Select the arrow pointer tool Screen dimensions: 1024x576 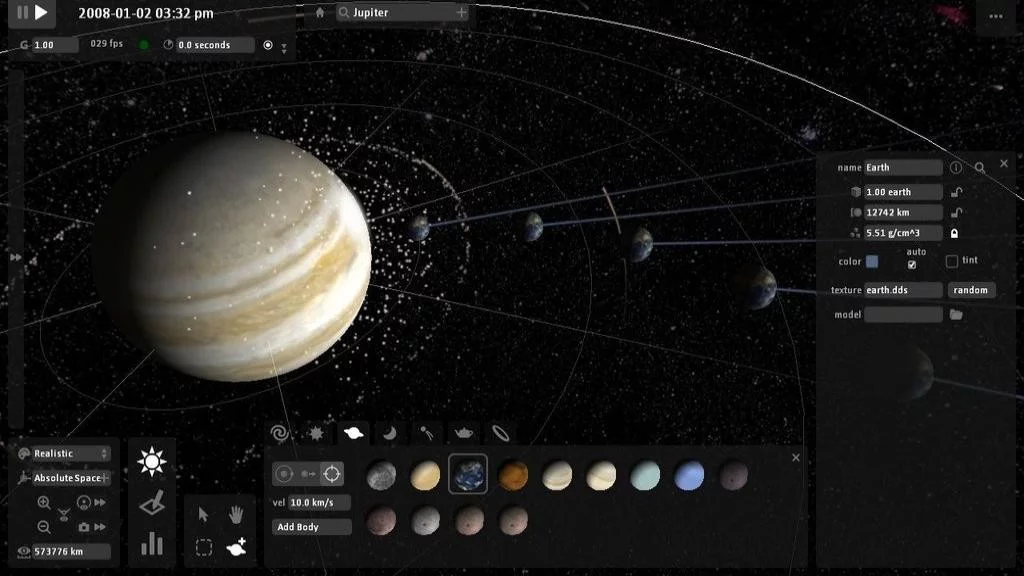(203, 515)
